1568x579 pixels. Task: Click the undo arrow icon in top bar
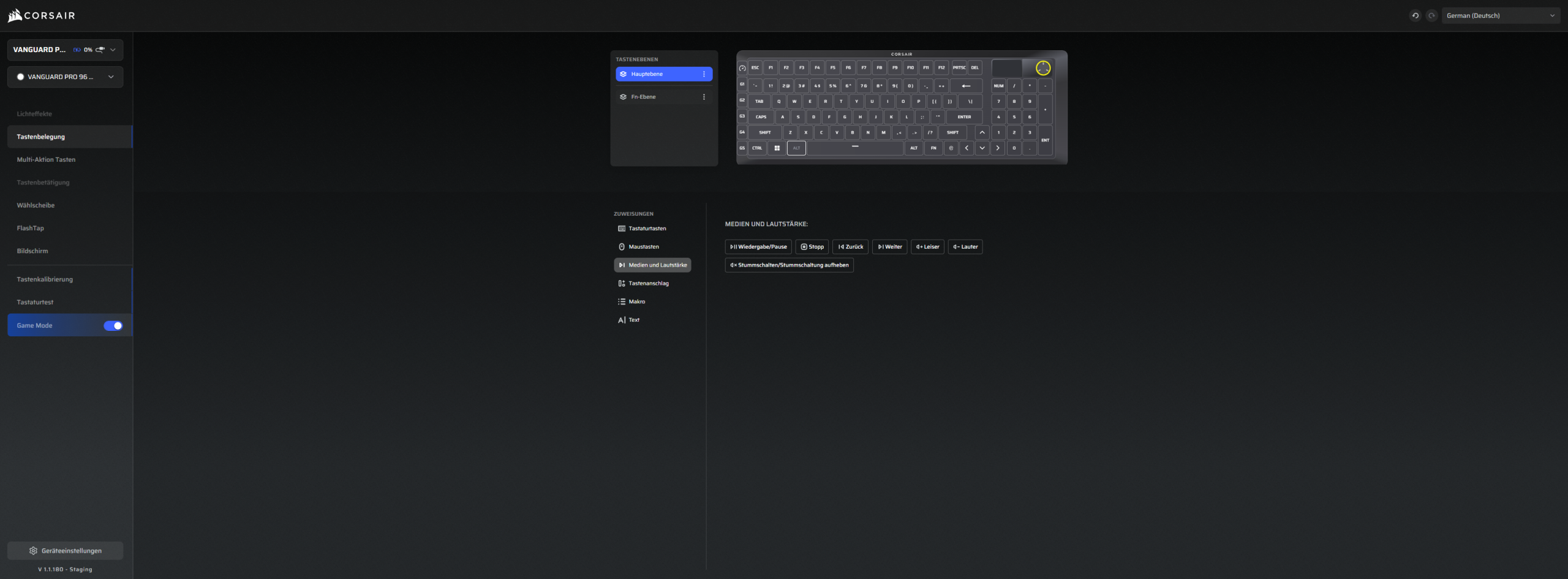coord(1415,16)
